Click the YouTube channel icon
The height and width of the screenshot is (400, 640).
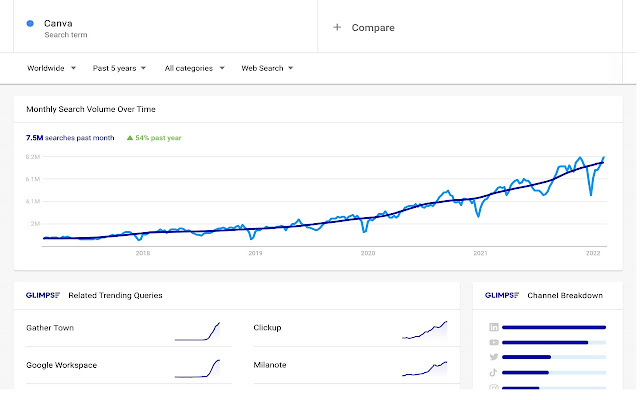click(x=494, y=342)
